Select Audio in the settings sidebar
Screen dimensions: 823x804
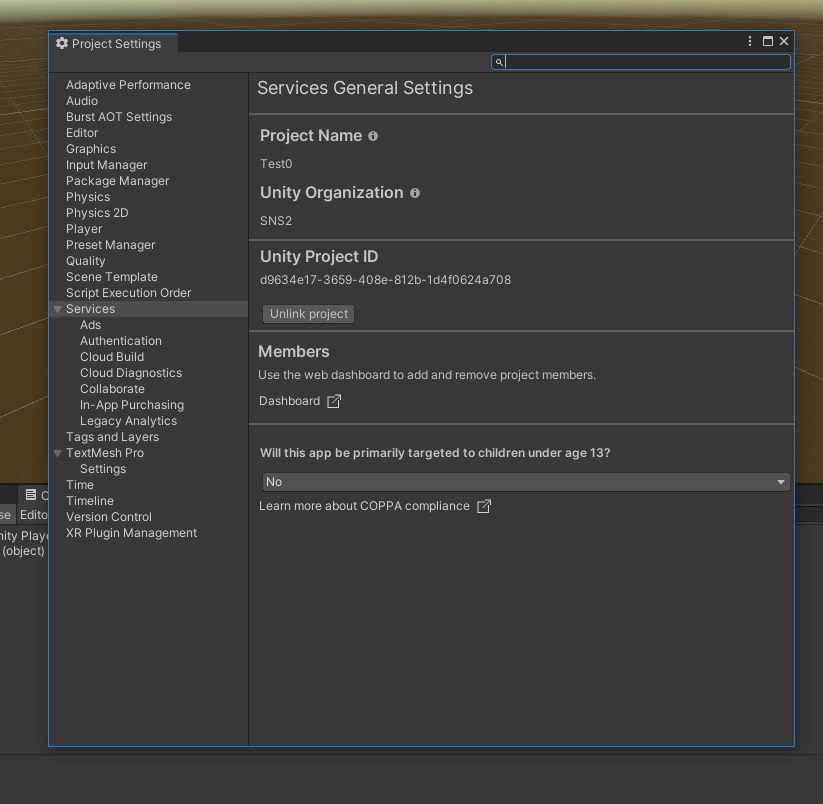[82, 100]
